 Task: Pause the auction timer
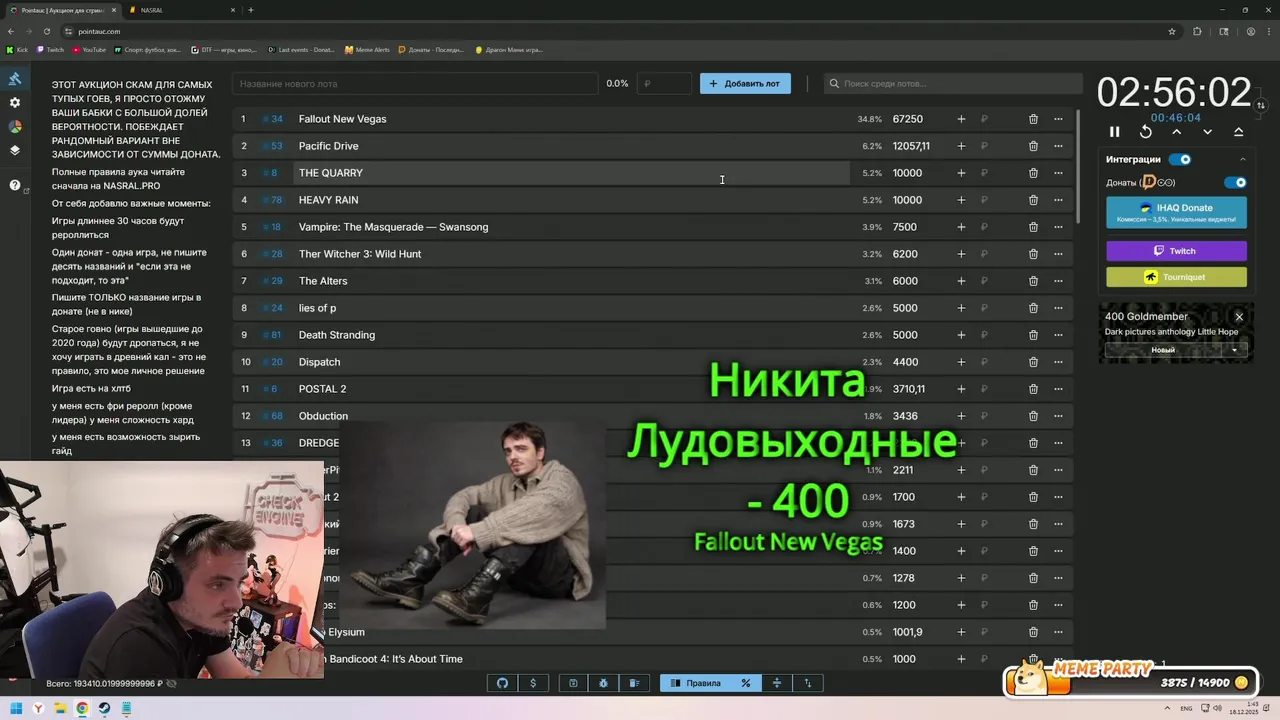point(1115,132)
